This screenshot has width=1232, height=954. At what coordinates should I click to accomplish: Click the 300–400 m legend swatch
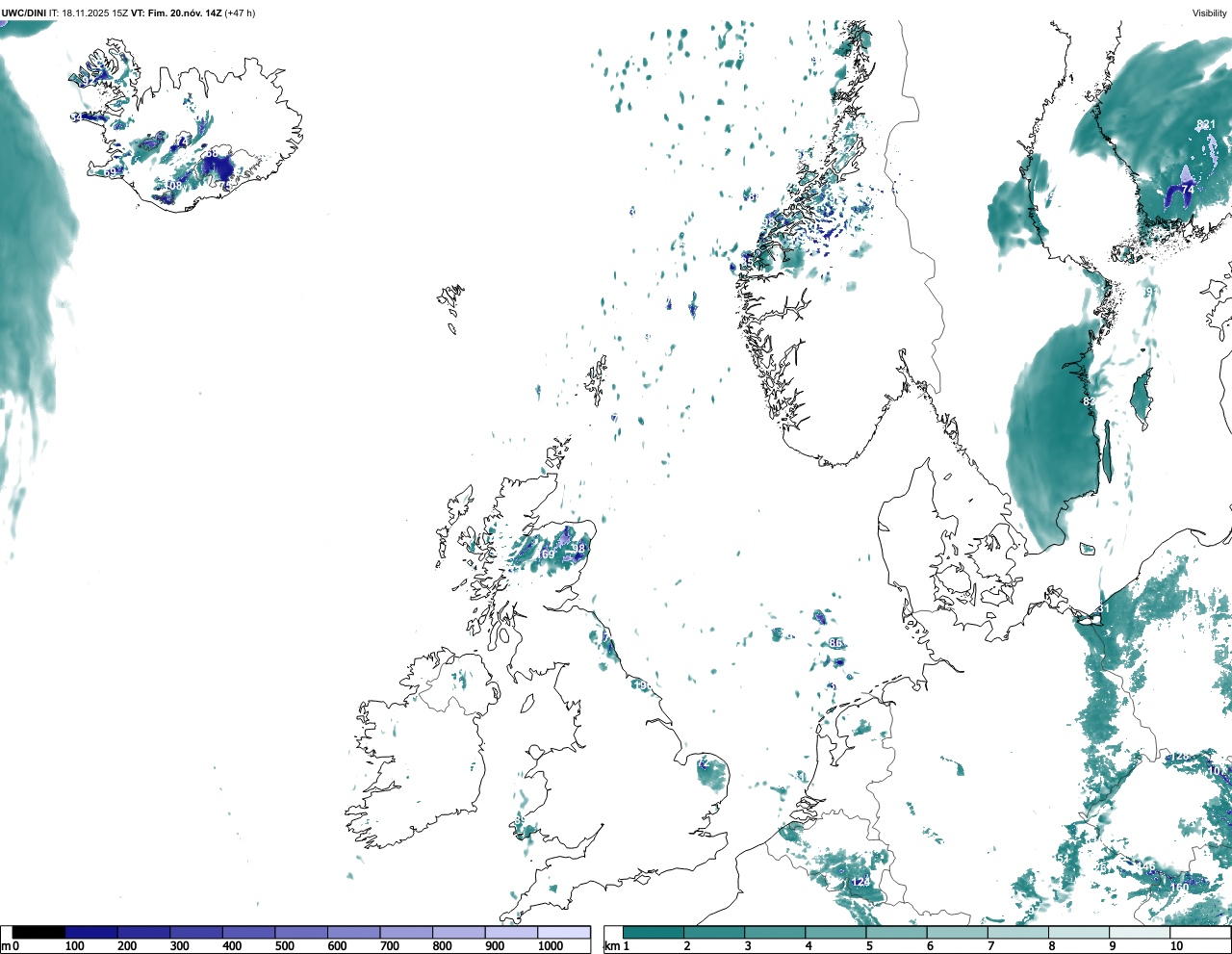tap(196, 933)
